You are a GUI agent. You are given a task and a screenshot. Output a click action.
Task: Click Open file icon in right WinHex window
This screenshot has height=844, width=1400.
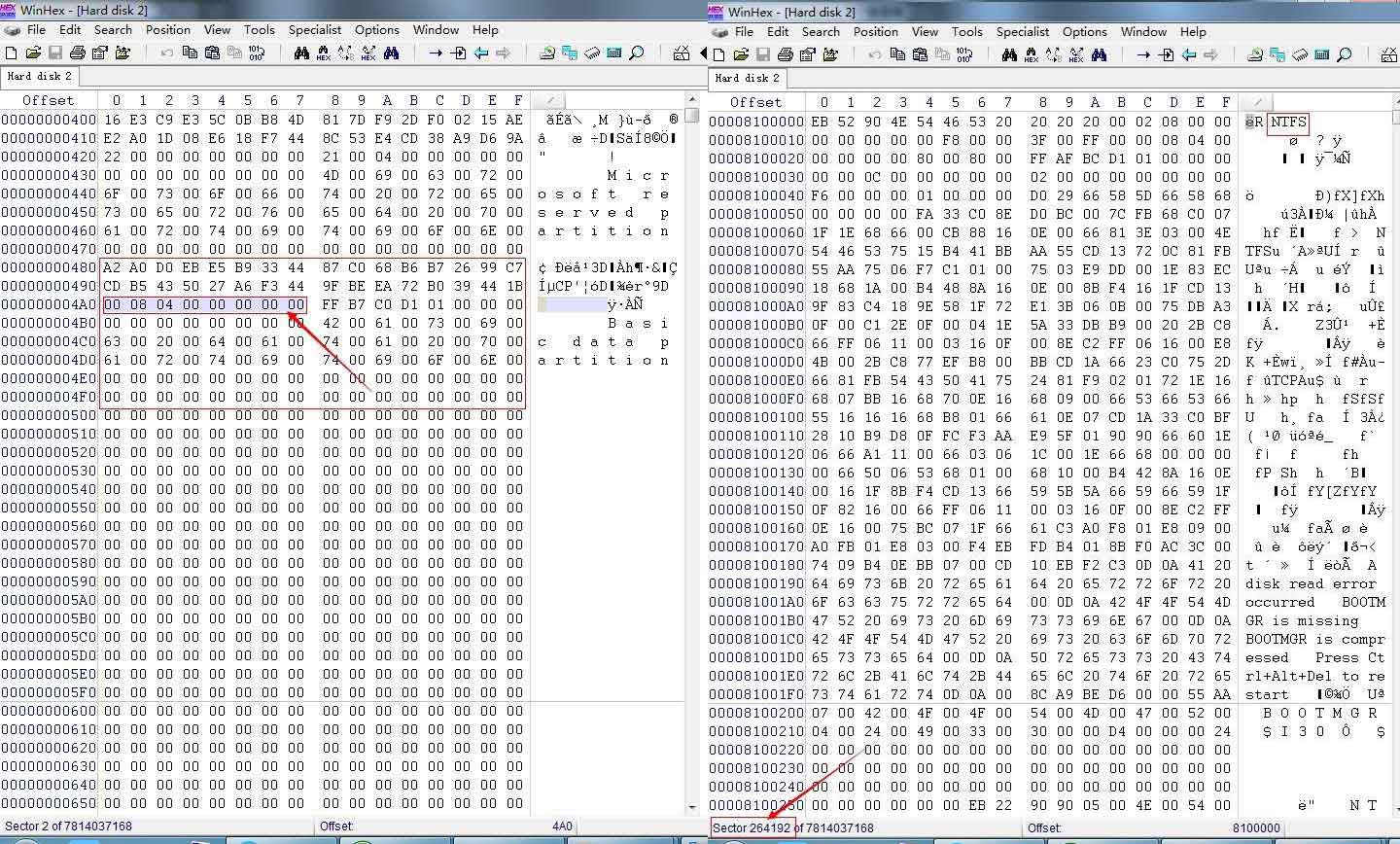(x=741, y=54)
